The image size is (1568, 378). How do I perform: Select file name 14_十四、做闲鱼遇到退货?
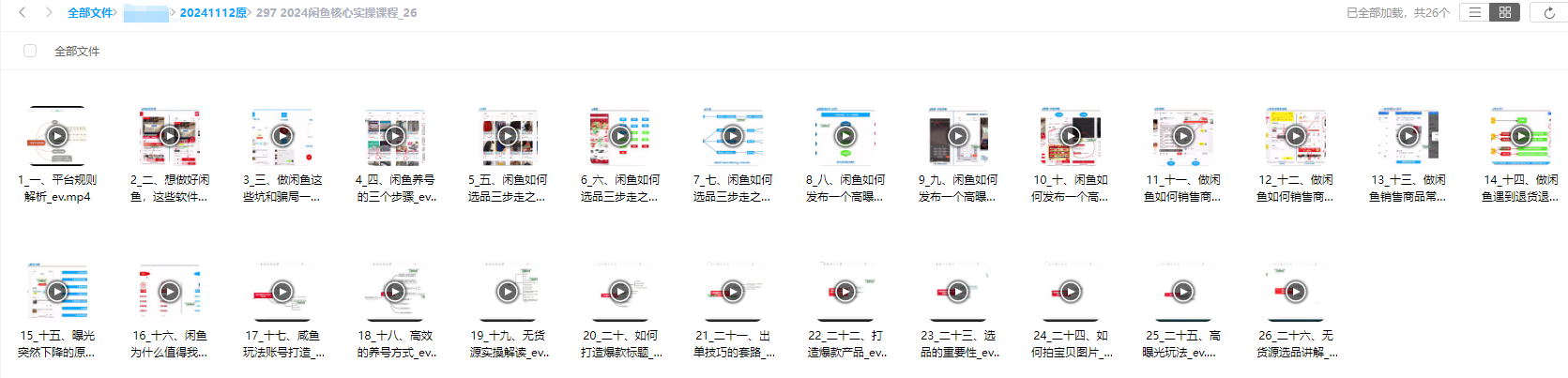pos(1520,188)
